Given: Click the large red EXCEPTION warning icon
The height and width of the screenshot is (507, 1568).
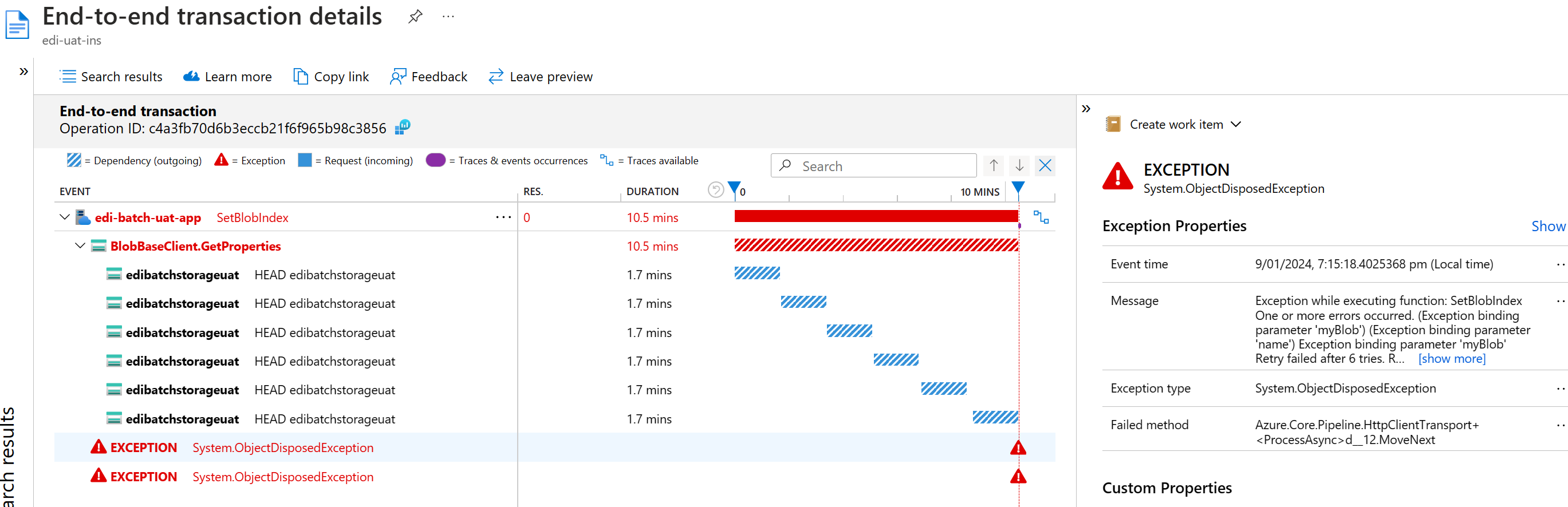Looking at the screenshot, I should click(x=1117, y=176).
